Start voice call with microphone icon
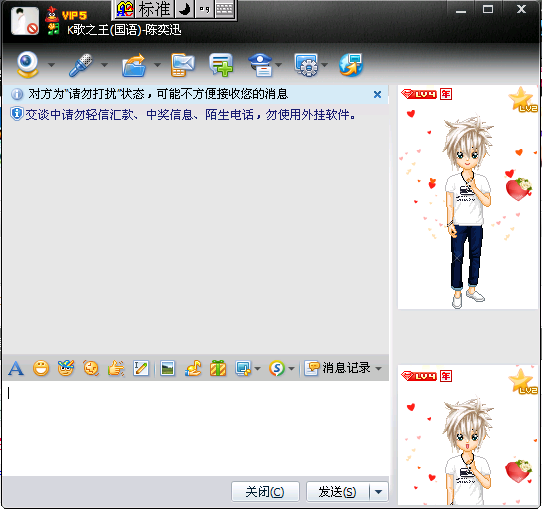This screenshot has height=509, width=542. click(x=80, y=65)
